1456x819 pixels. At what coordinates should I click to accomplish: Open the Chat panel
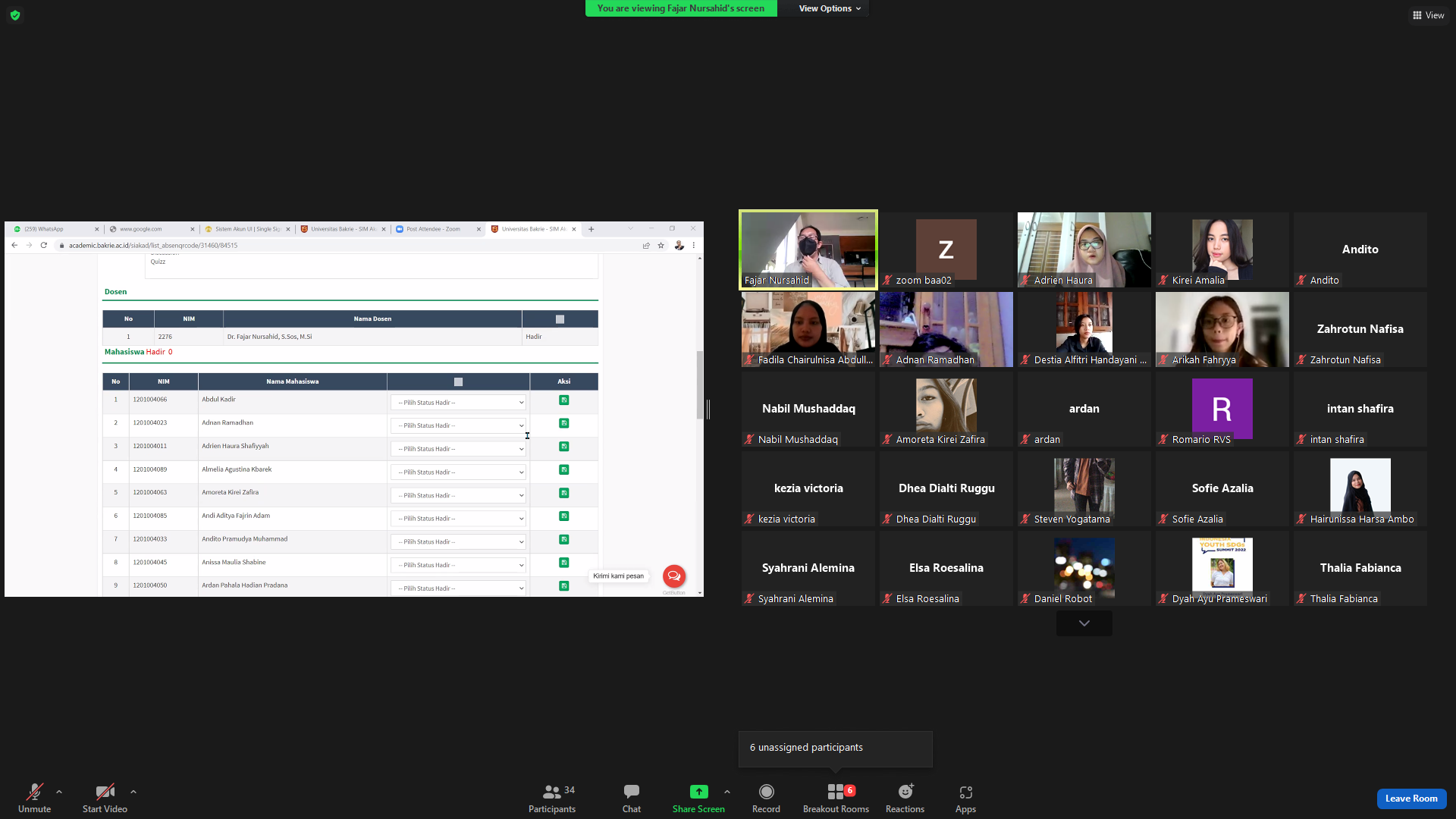pyautogui.click(x=632, y=798)
